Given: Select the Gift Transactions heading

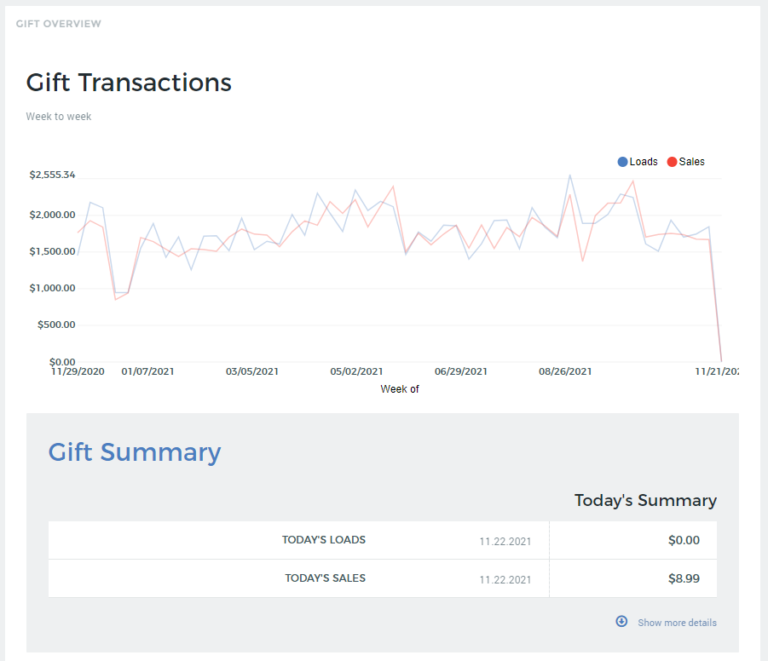Looking at the screenshot, I should click(128, 82).
